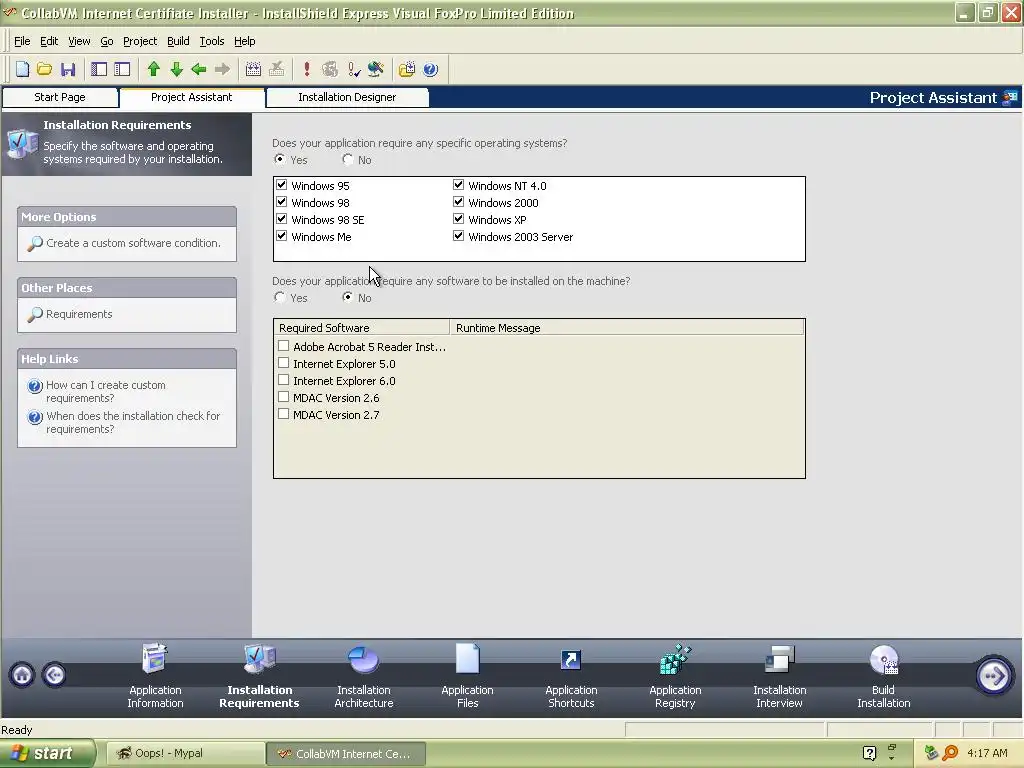The height and width of the screenshot is (768, 1024).
Task: Uncheck the Windows 95 checkbox
Action: pyautogui.click(x=281, y=185)
